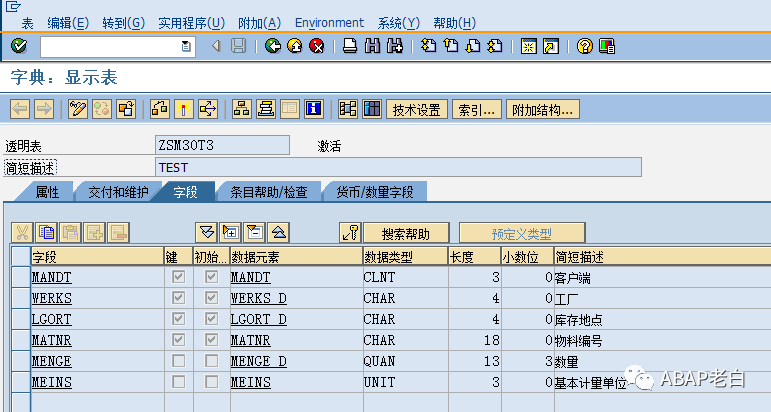This screenshot has width=771, height=412.
Task: Click the 预定义类型 button
Action: [x=522, y=233]
